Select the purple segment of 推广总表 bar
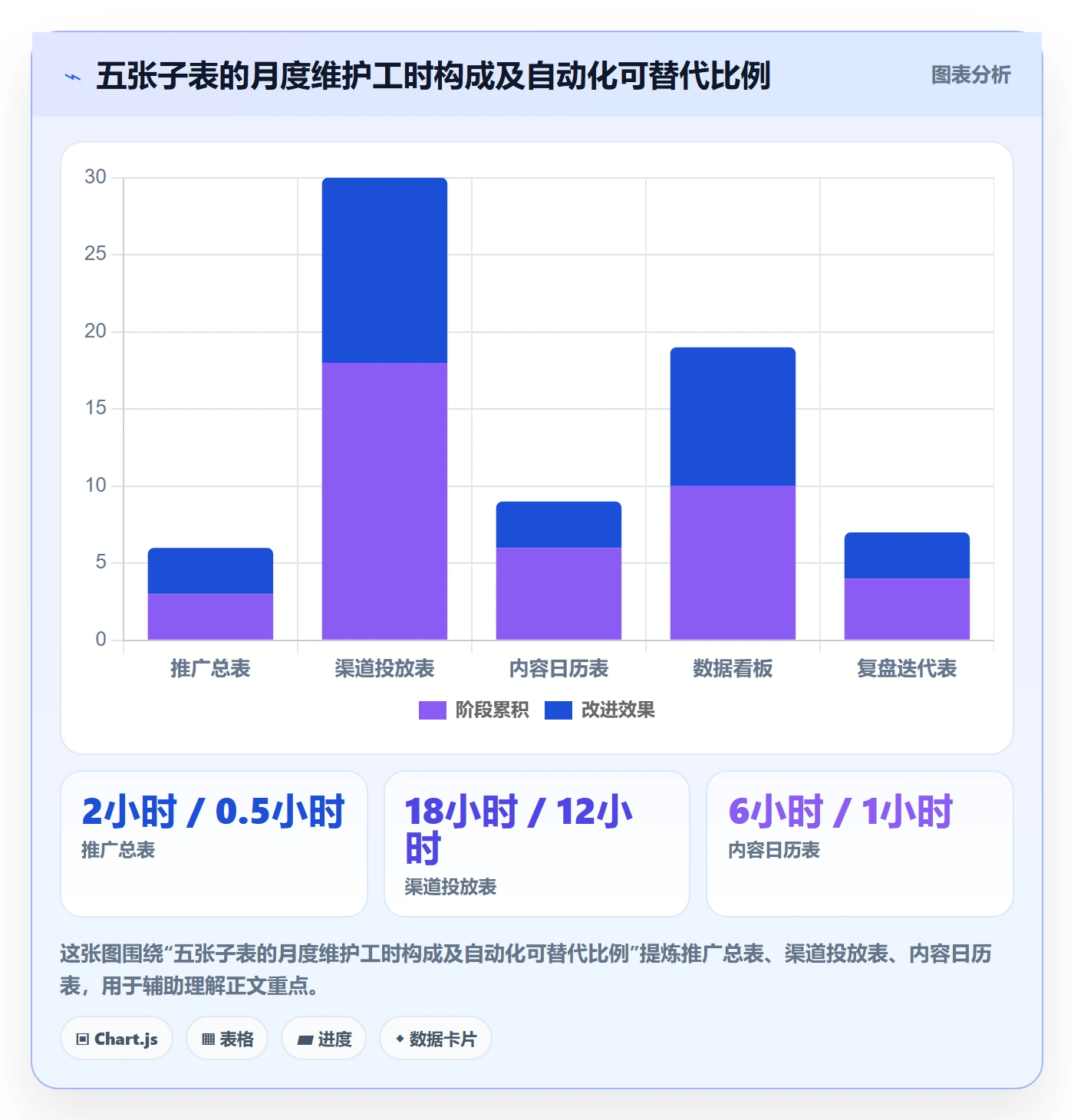The height and width of the screenshot is (1120, 1074). click(x=210, y=617)
